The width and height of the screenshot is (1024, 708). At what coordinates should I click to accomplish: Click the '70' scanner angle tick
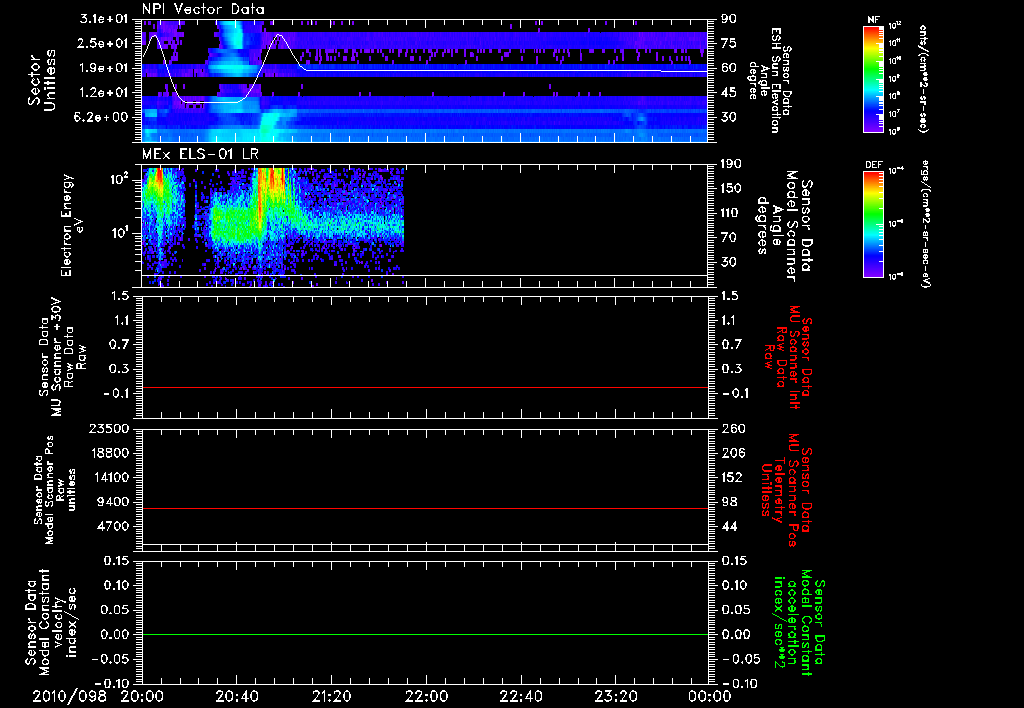[729, 238]
